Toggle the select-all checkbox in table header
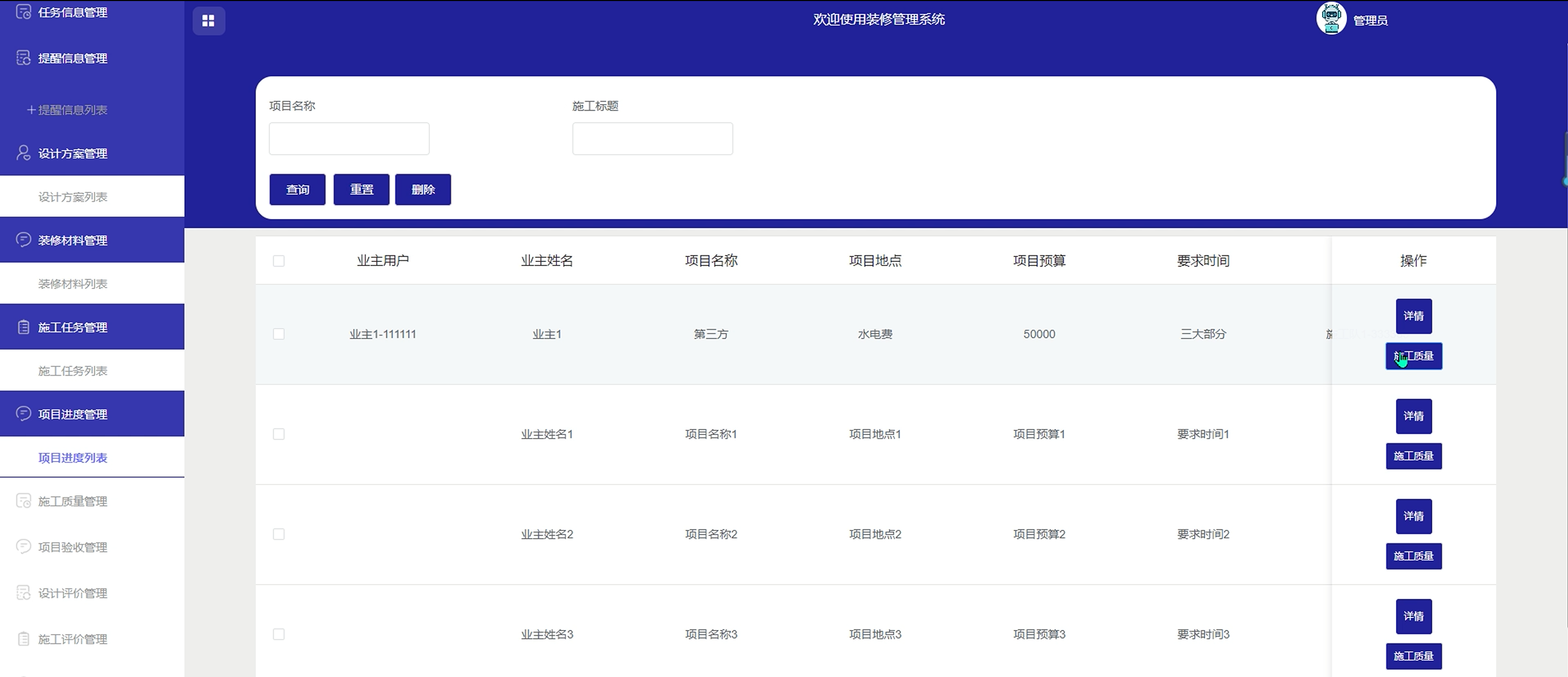 tap(279, 261)
